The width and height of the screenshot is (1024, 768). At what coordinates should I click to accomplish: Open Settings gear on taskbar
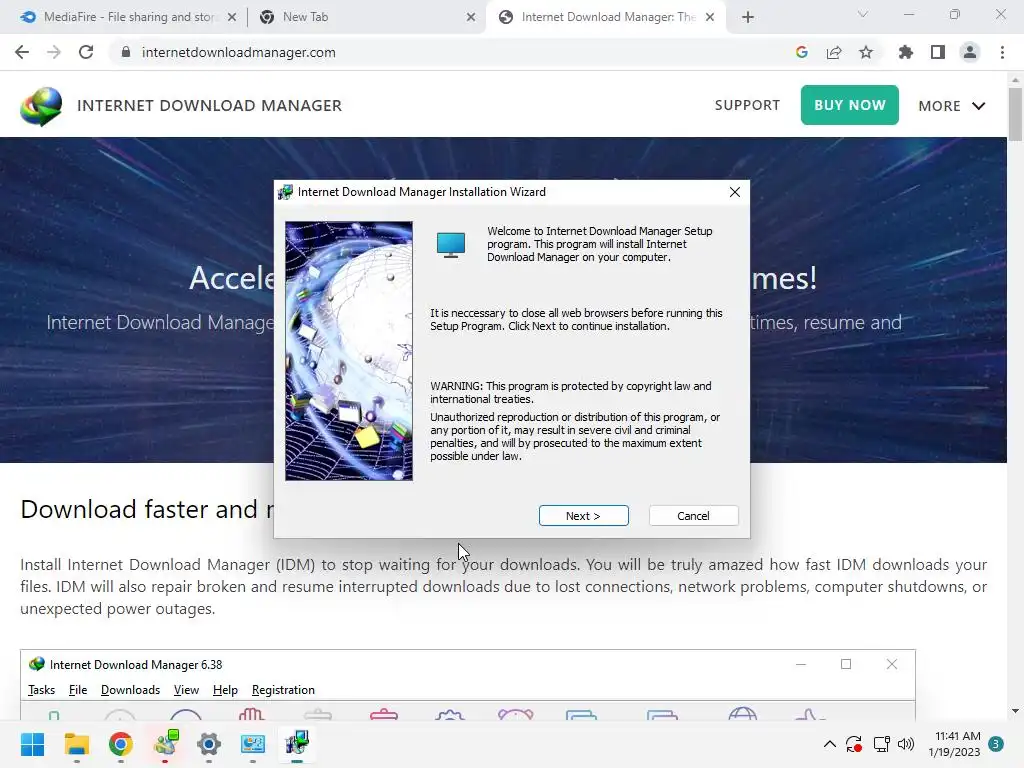[209, 744]
